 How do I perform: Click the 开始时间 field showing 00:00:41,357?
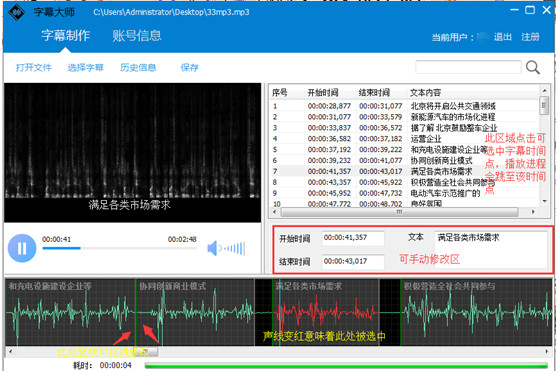coord(353,238)
